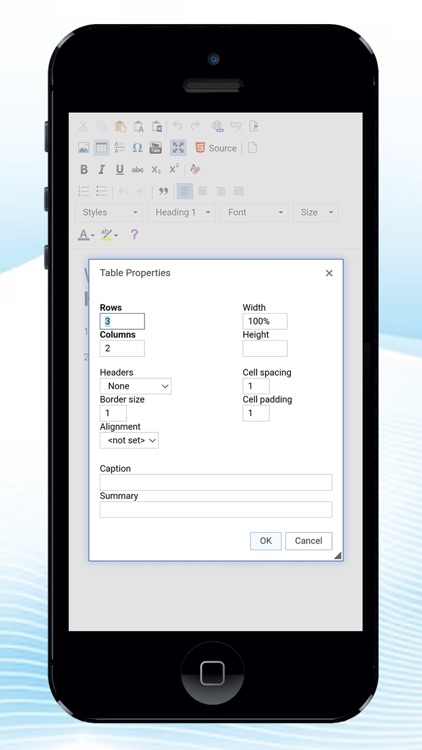The height and width of the screenshot is (750, 422).
Task: Open the Heading 1 format dropdown
Action: click(182, 212)
